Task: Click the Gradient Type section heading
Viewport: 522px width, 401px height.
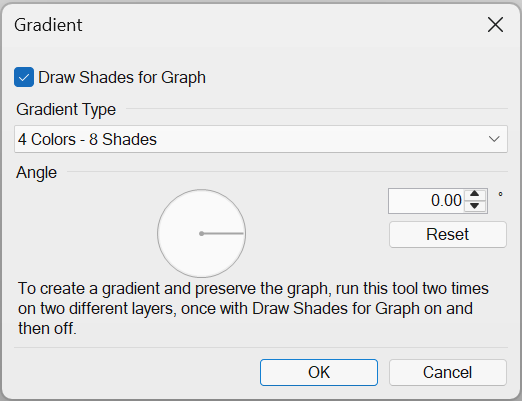Action: [x=66, y=109]
